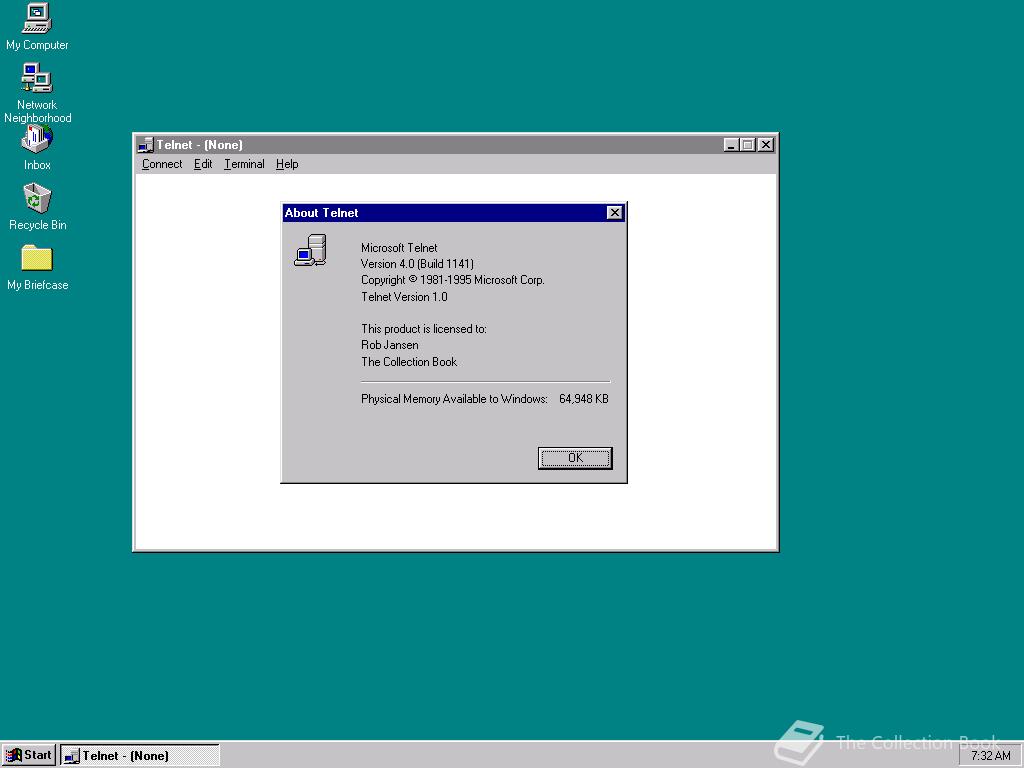Click the '64,948 KB' memory value

click(584, 399)
